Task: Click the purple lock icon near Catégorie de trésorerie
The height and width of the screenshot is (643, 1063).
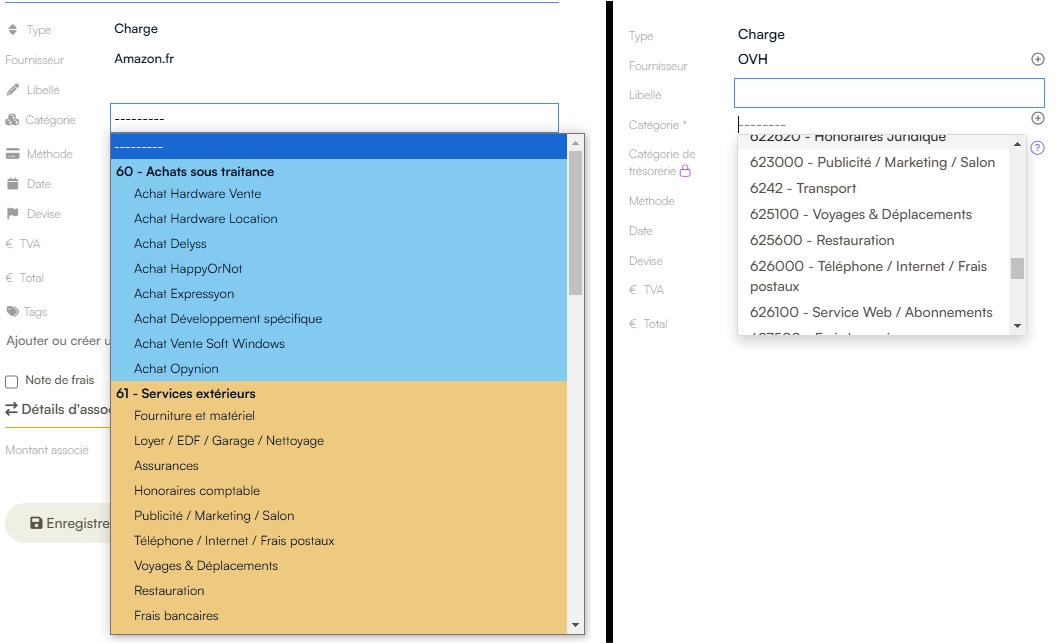Action: 685,171
